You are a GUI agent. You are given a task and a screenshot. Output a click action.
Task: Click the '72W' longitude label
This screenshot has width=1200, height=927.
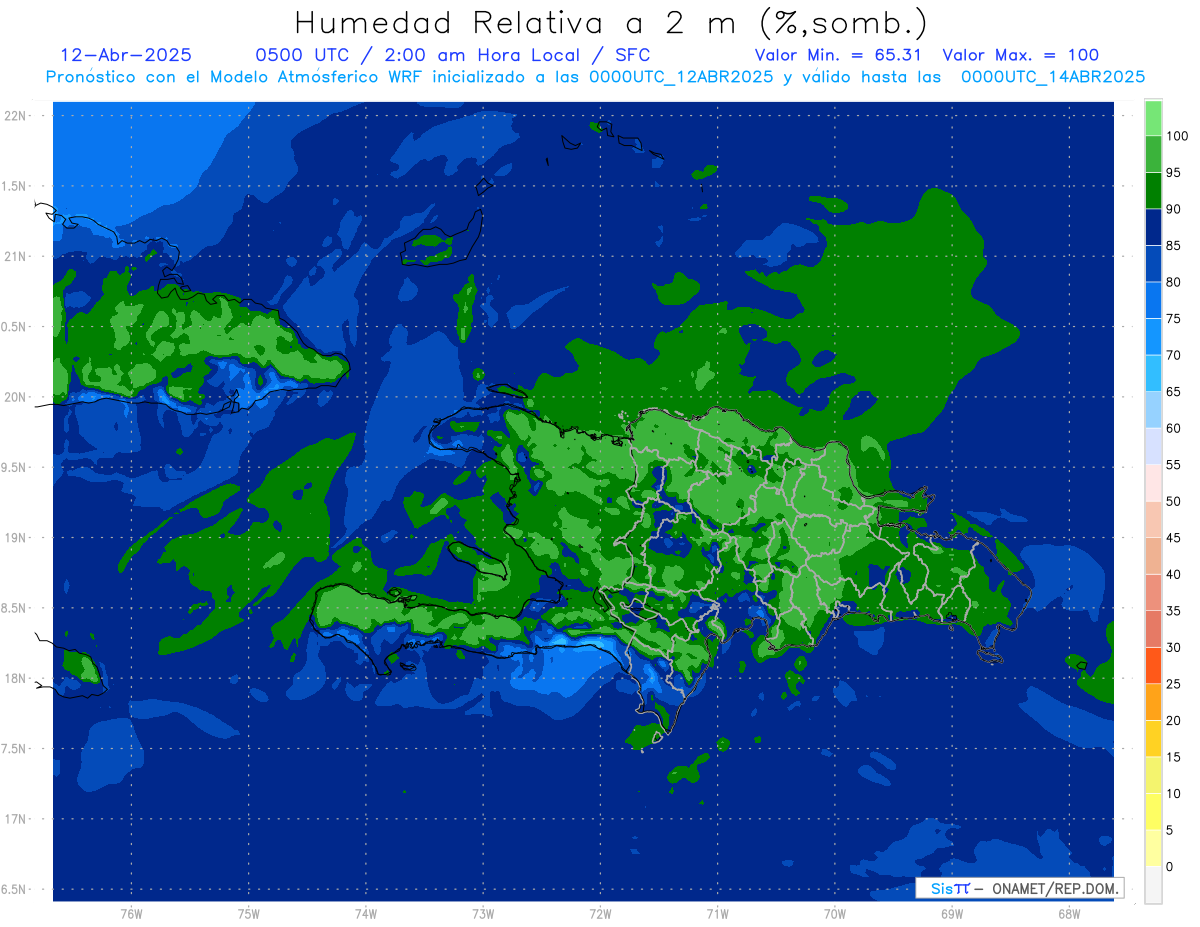(x=600, y=913)
